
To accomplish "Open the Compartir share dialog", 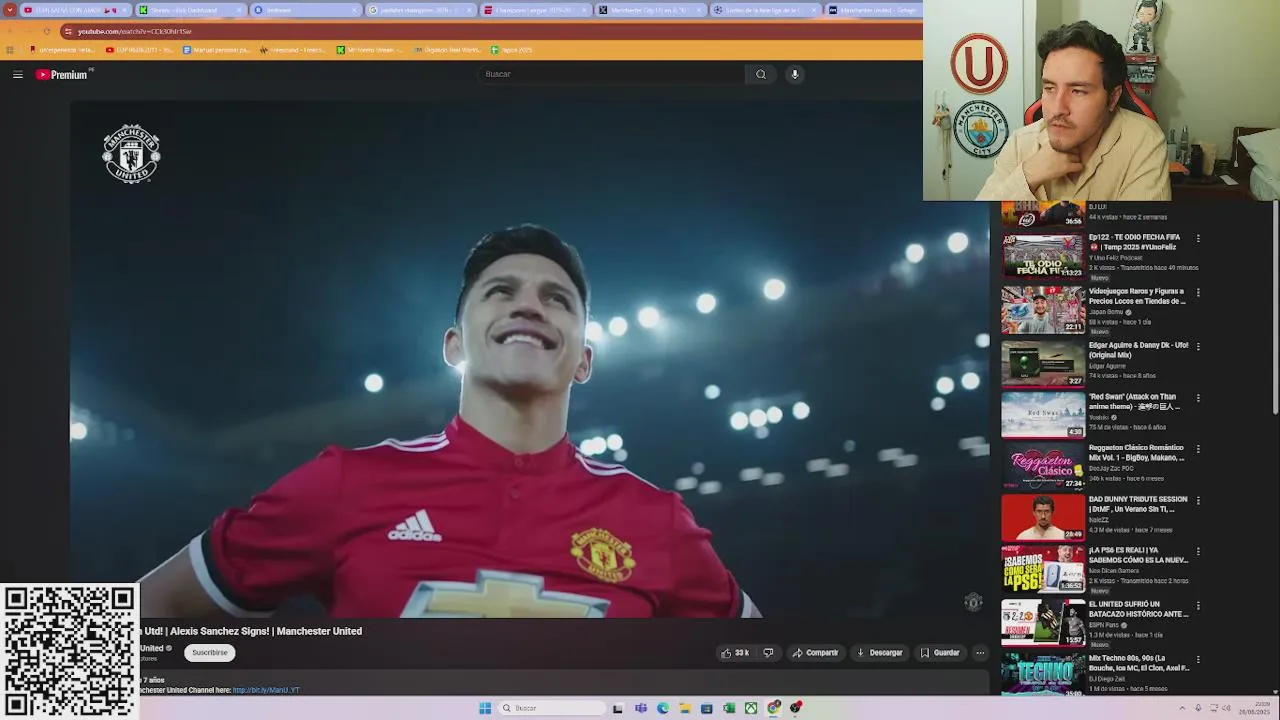I will point(815,653).
